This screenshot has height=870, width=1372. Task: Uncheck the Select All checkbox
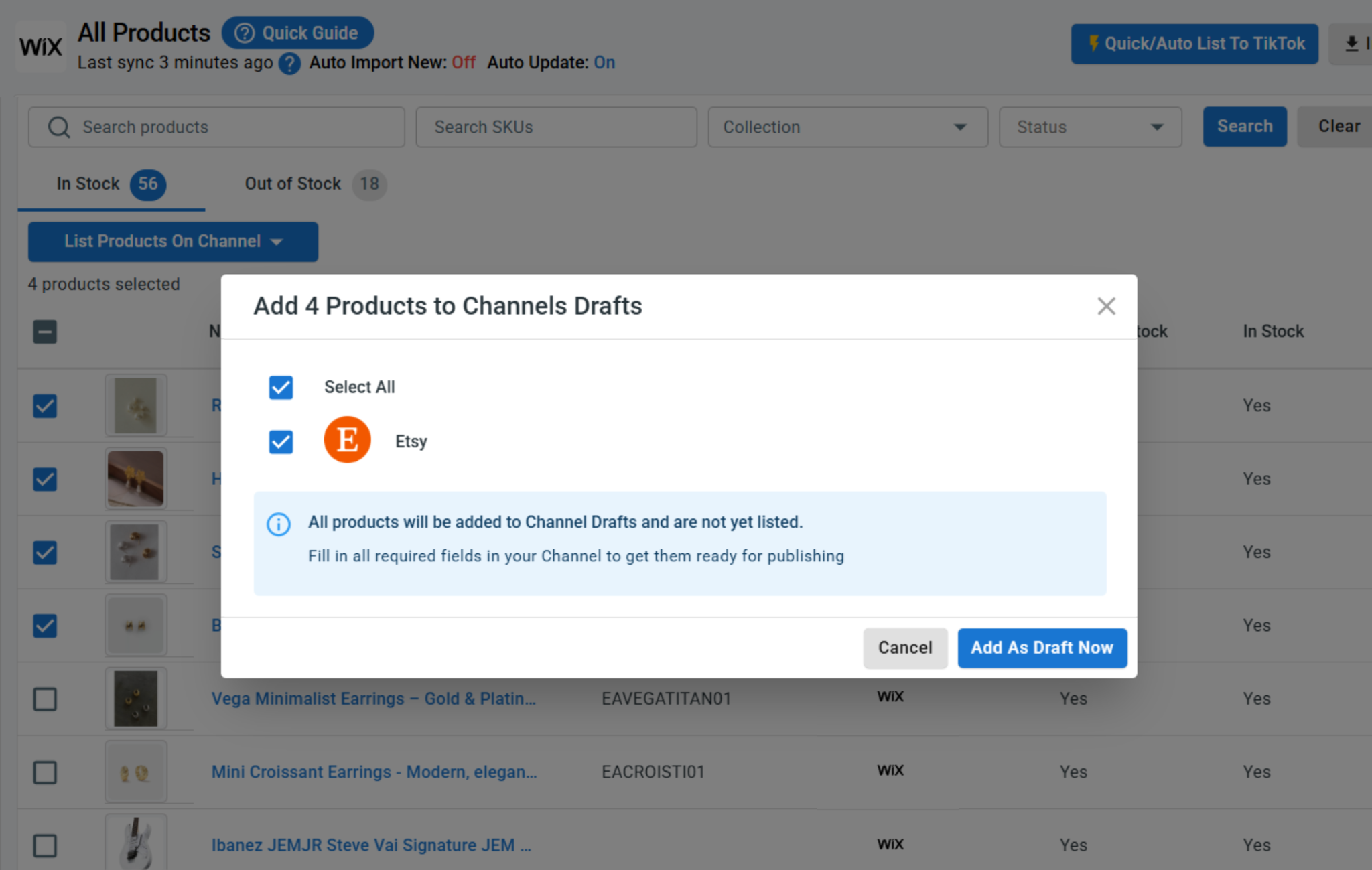point(281,387)
